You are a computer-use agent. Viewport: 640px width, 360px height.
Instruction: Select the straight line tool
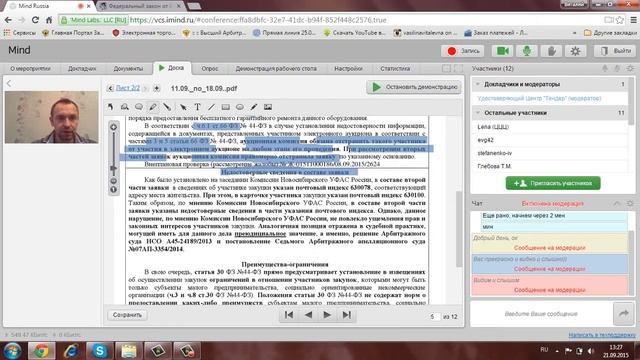click(x=211, y=107)
